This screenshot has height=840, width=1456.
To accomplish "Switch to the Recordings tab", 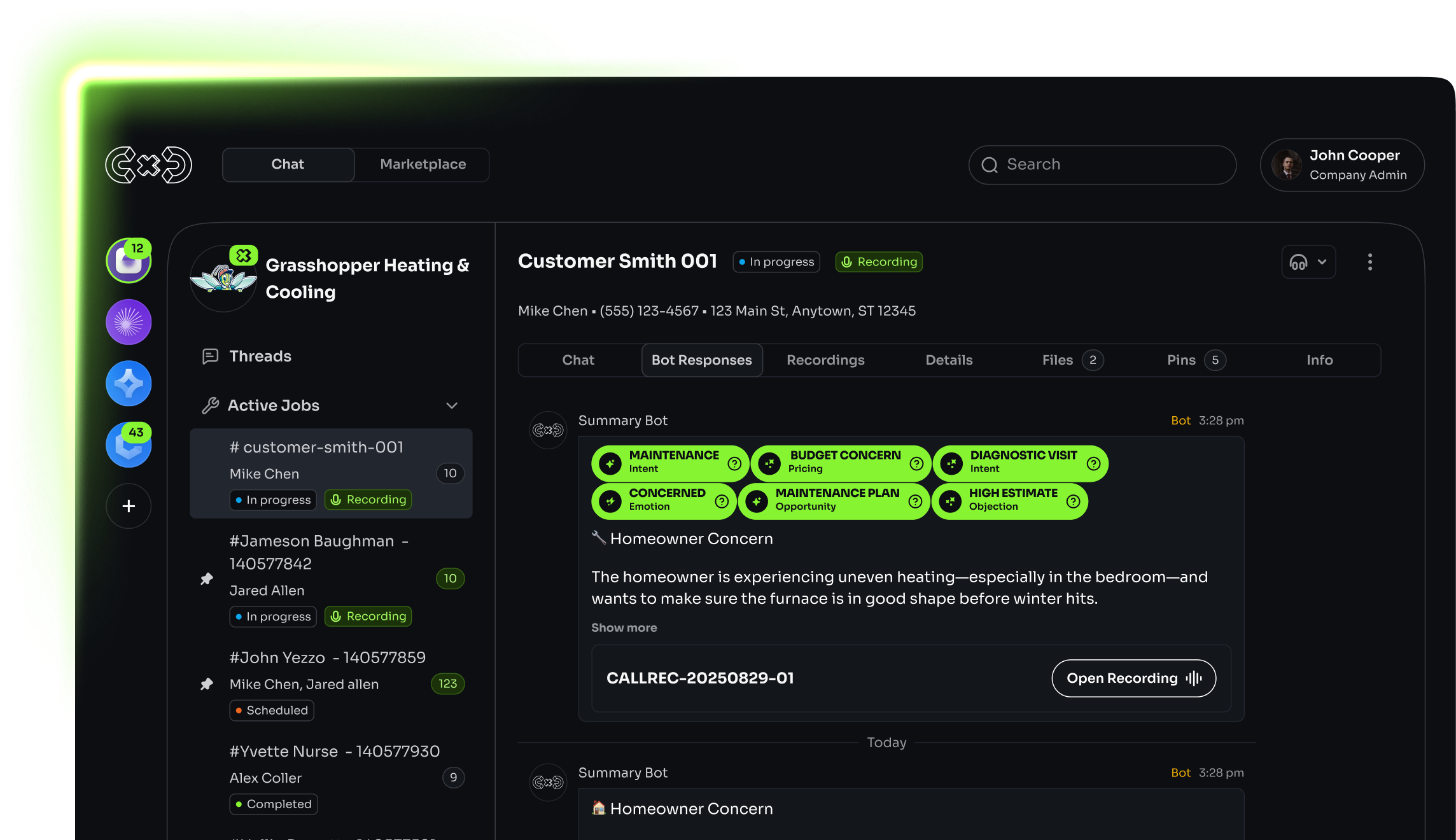I will pos(825,360).
